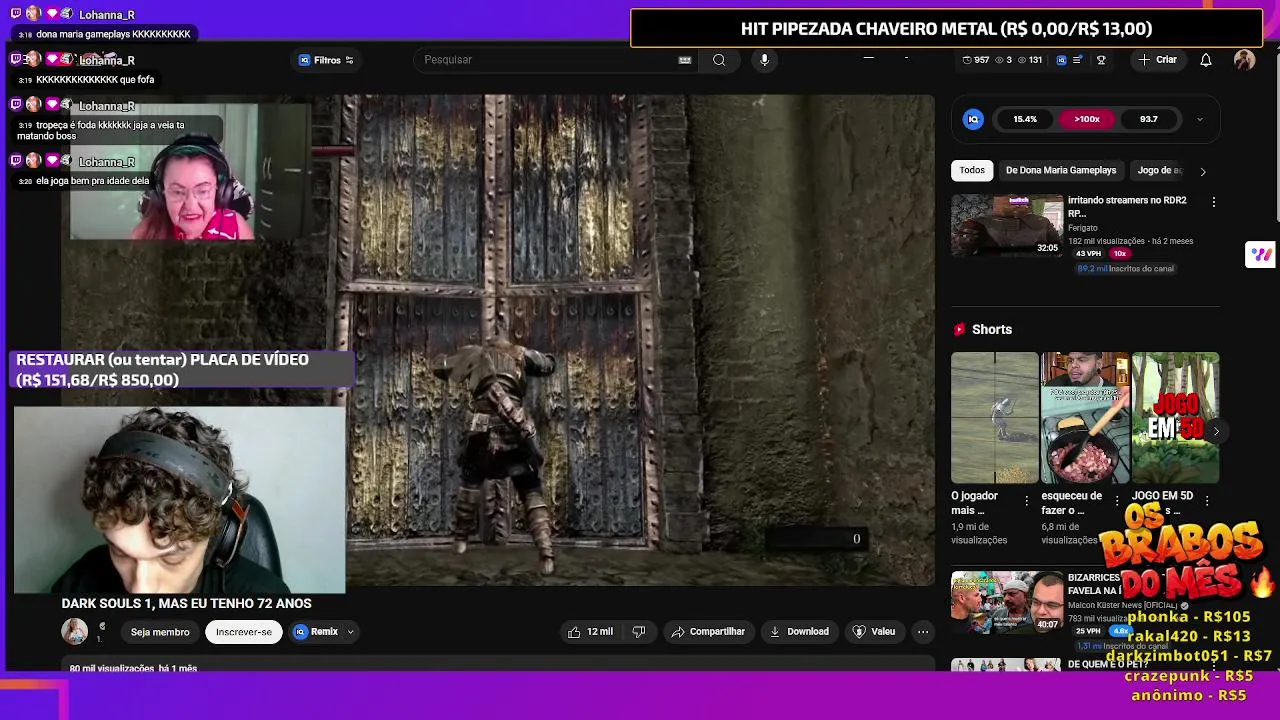
Task: Click the Inscrever-se button
Action: pyautogui.click(x=244, y=632)
